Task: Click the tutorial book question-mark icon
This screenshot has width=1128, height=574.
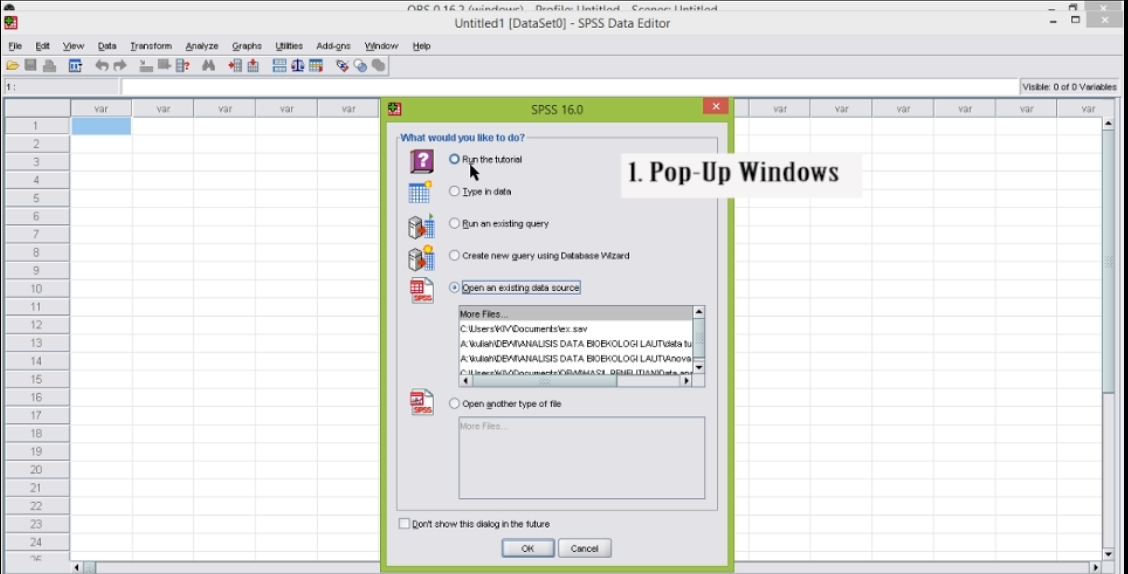Action: coord(422,160)
